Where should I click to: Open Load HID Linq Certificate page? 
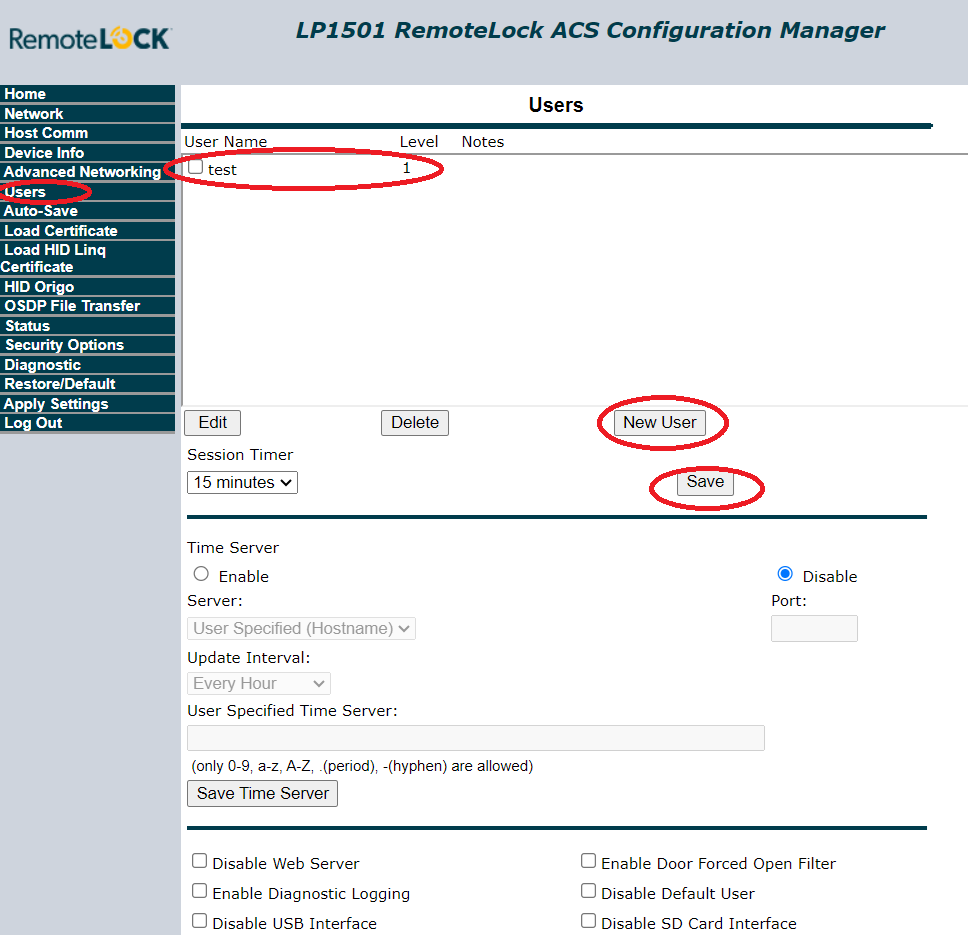click(x=87, y=258)
